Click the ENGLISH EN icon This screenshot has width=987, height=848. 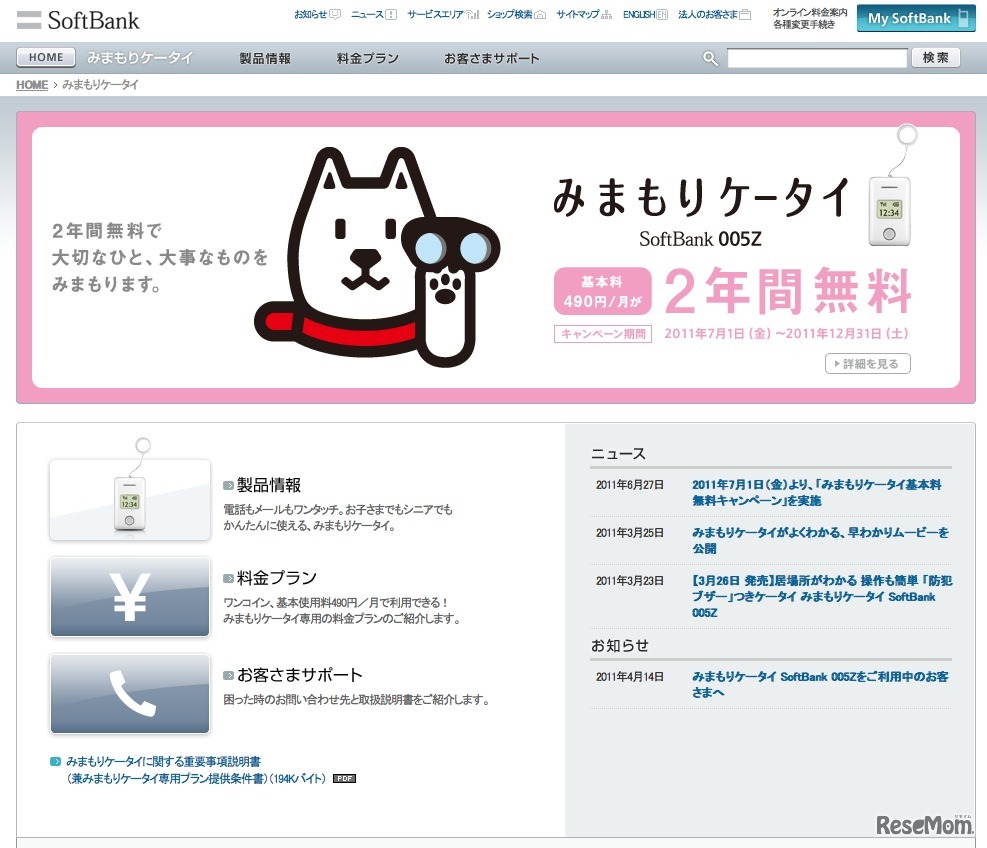662,14
